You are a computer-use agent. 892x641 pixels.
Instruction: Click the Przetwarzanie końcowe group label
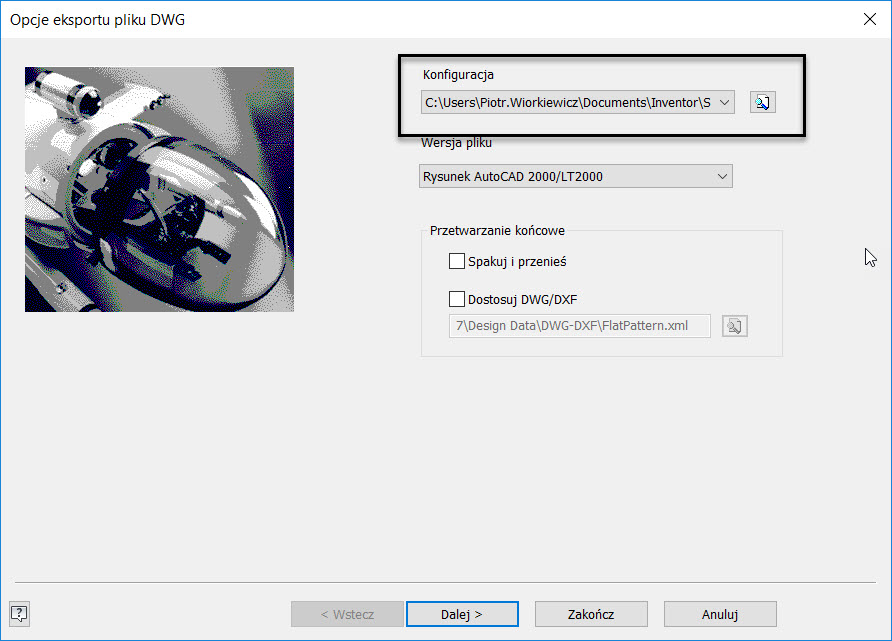coord(497,231)
